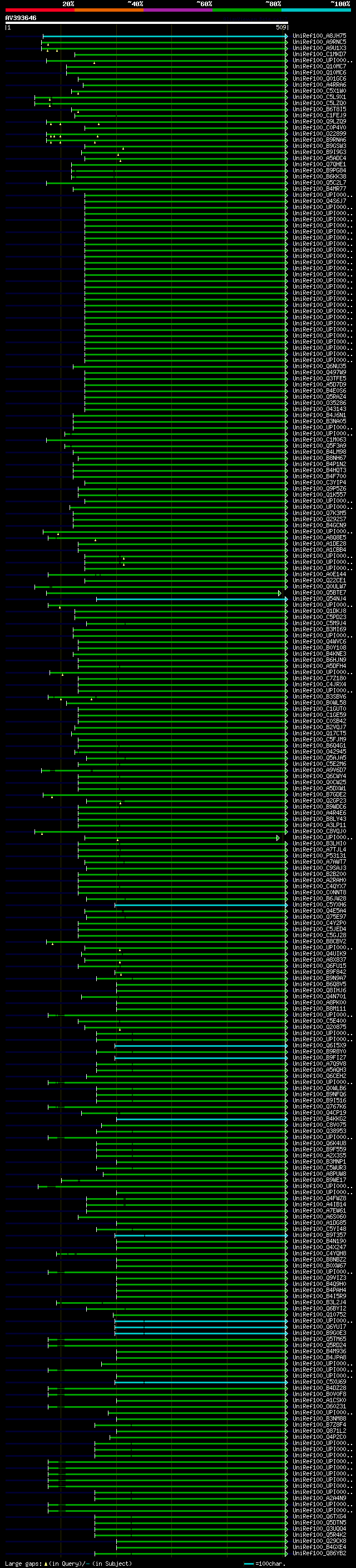356x1568 pixels.
Task: Select hit label UniRef100_B9GSW3
Action: (x=319, y=146)
